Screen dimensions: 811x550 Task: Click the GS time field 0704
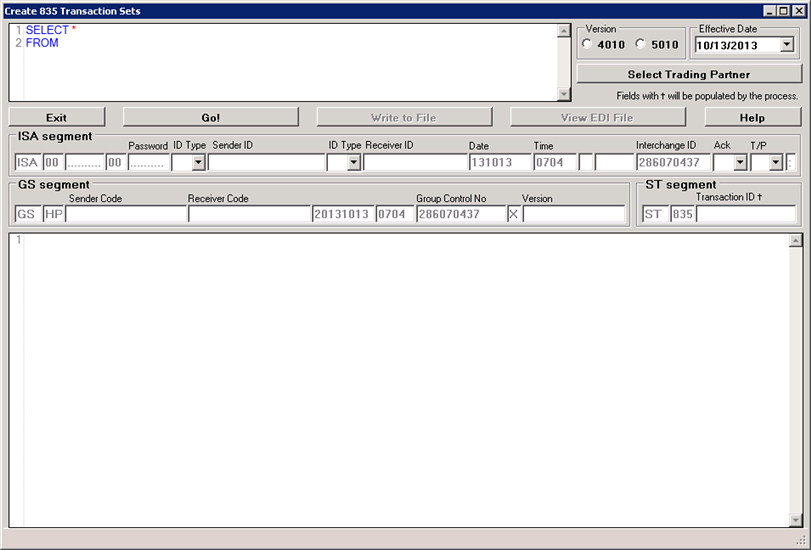pos(395,214)
